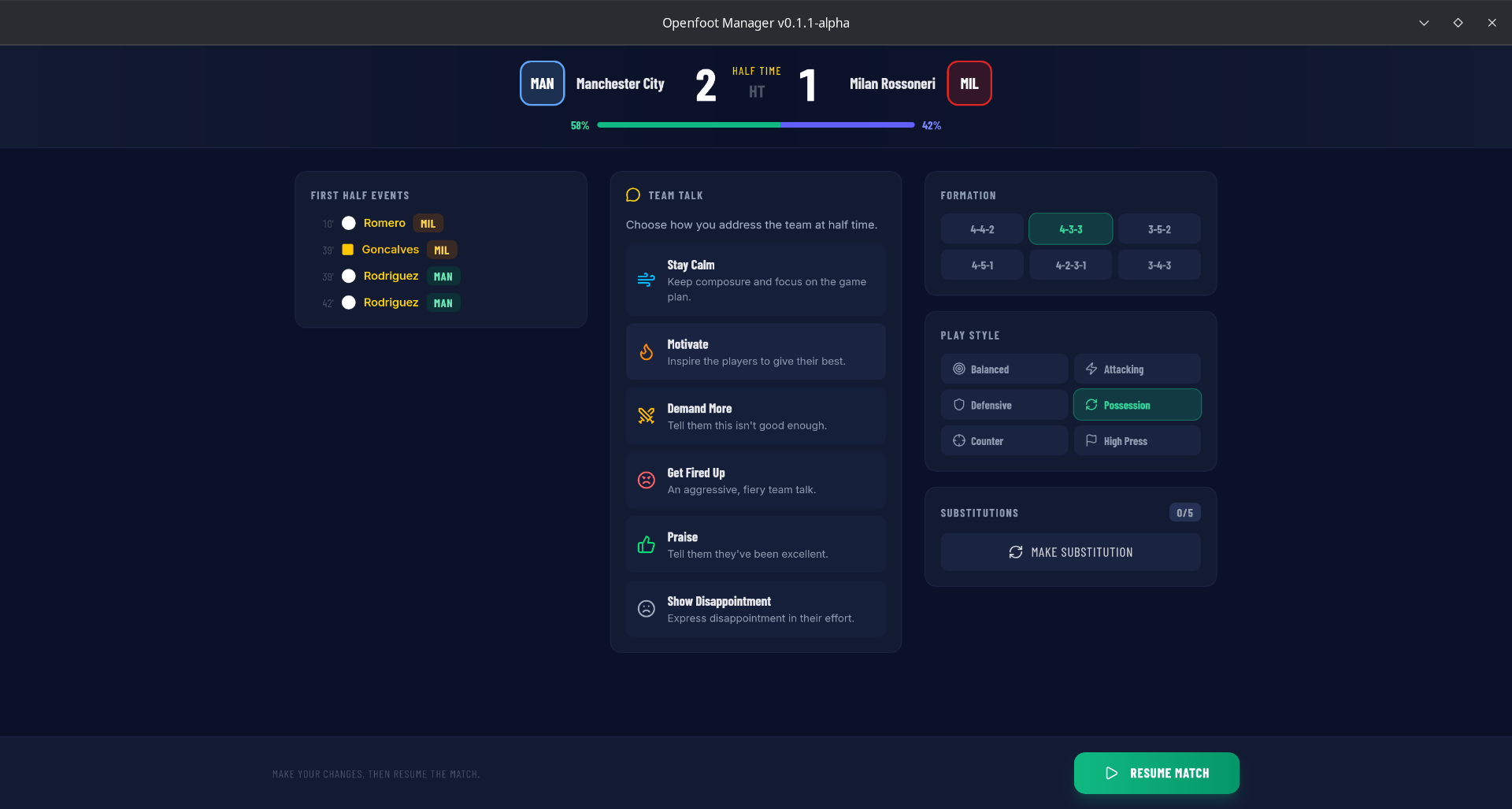Switch formation to 3-5-2
1512x809 pixels.
[x=1159, y=229]
